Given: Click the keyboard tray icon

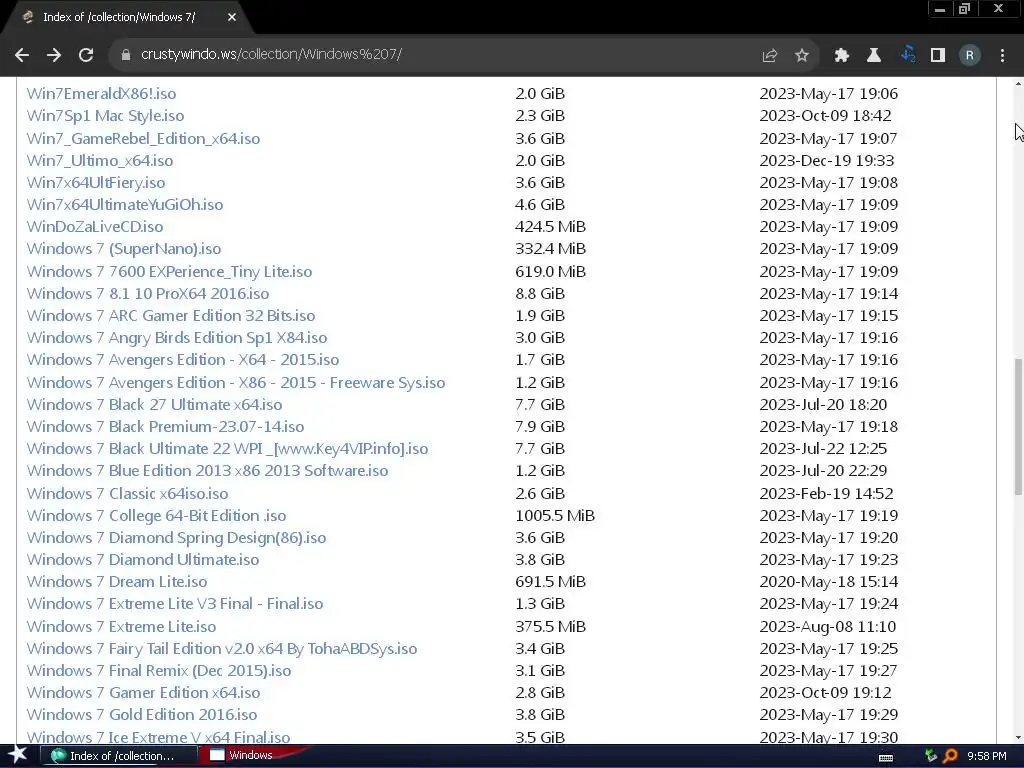Looking at the screenshot, I should [886, 758].
